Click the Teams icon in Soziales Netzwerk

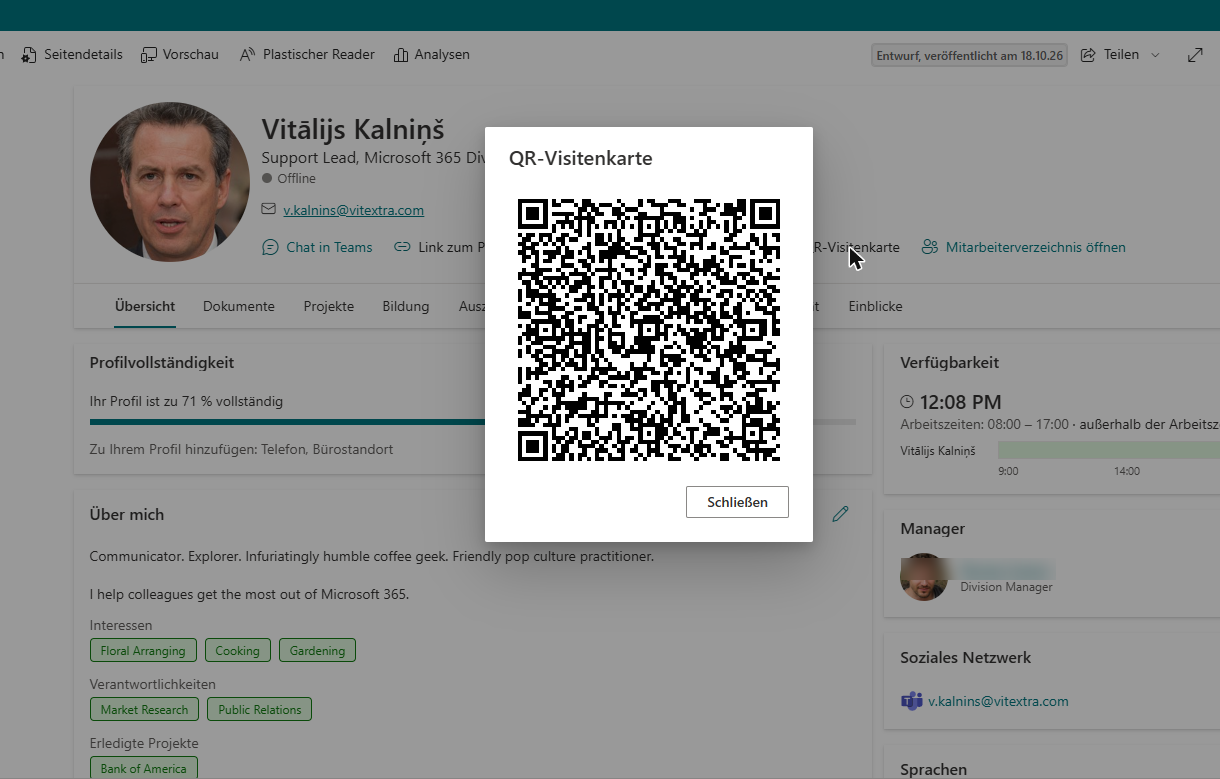pyautogui.click(x=911, y=701)
